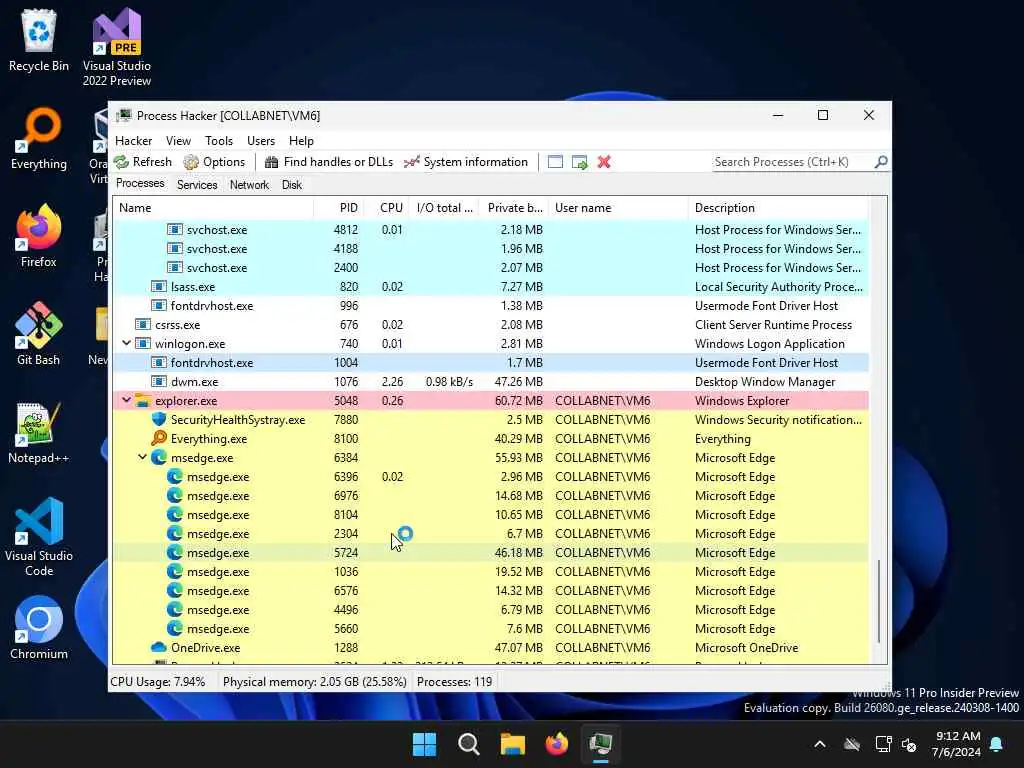Click CPU Usage in the status bar

tap(157, 682)
